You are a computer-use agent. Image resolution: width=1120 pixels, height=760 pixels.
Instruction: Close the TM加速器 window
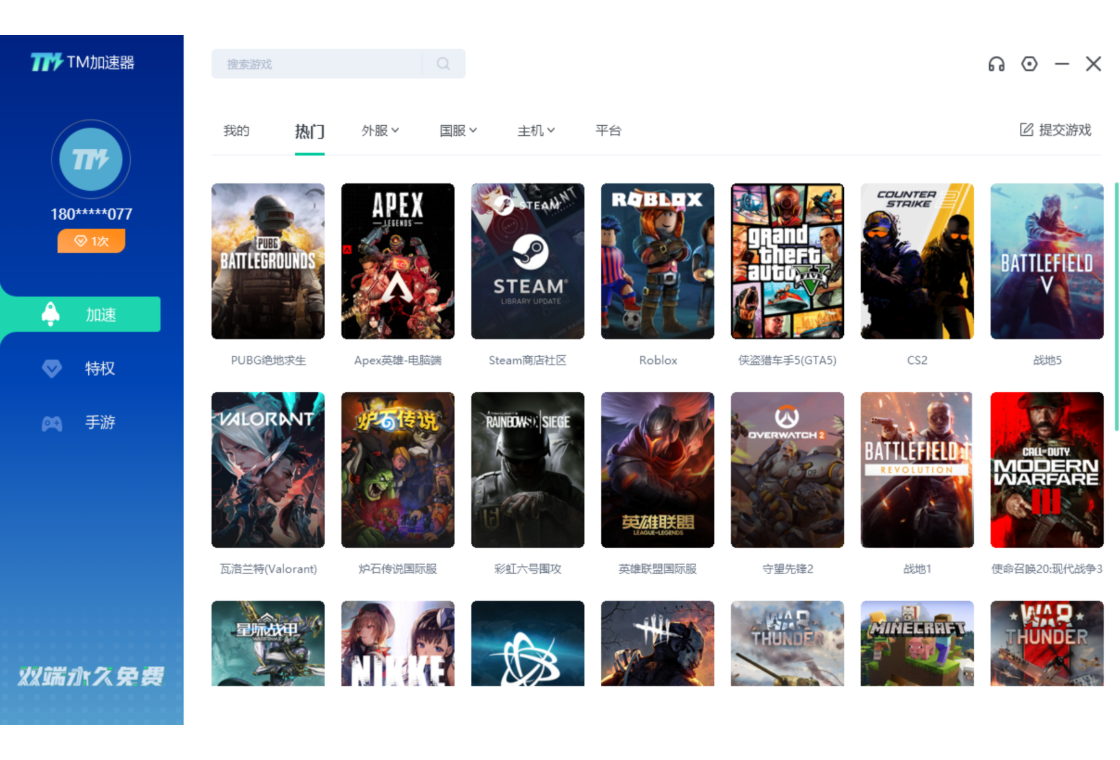(1093, 64)
